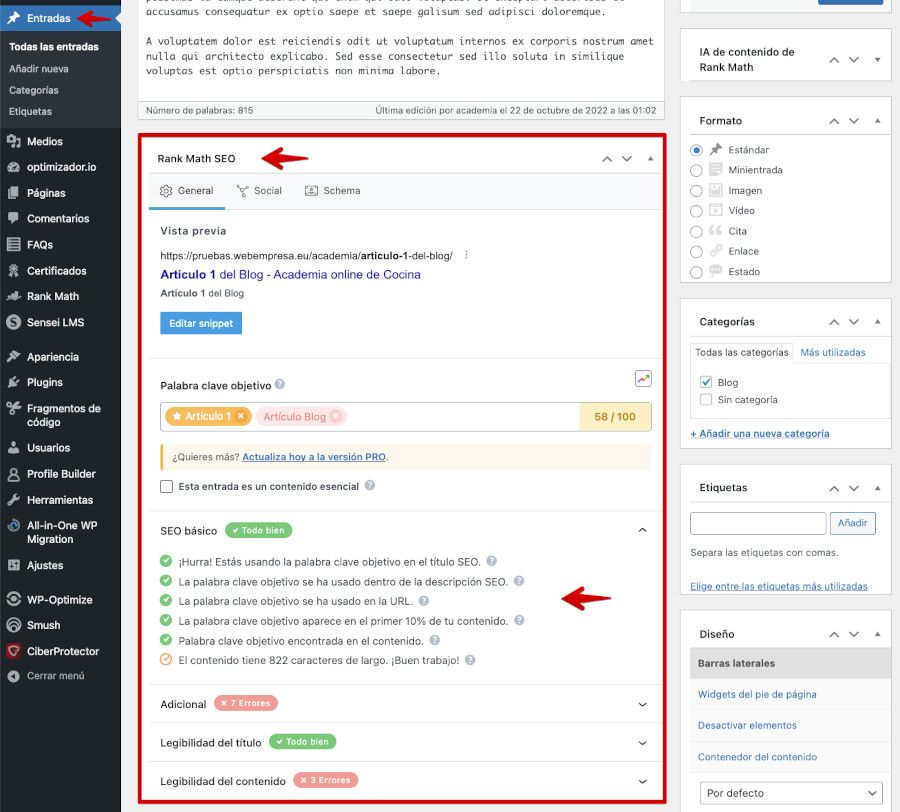
Task: Switch to the Schema tab
Action: tap(332, 191)
